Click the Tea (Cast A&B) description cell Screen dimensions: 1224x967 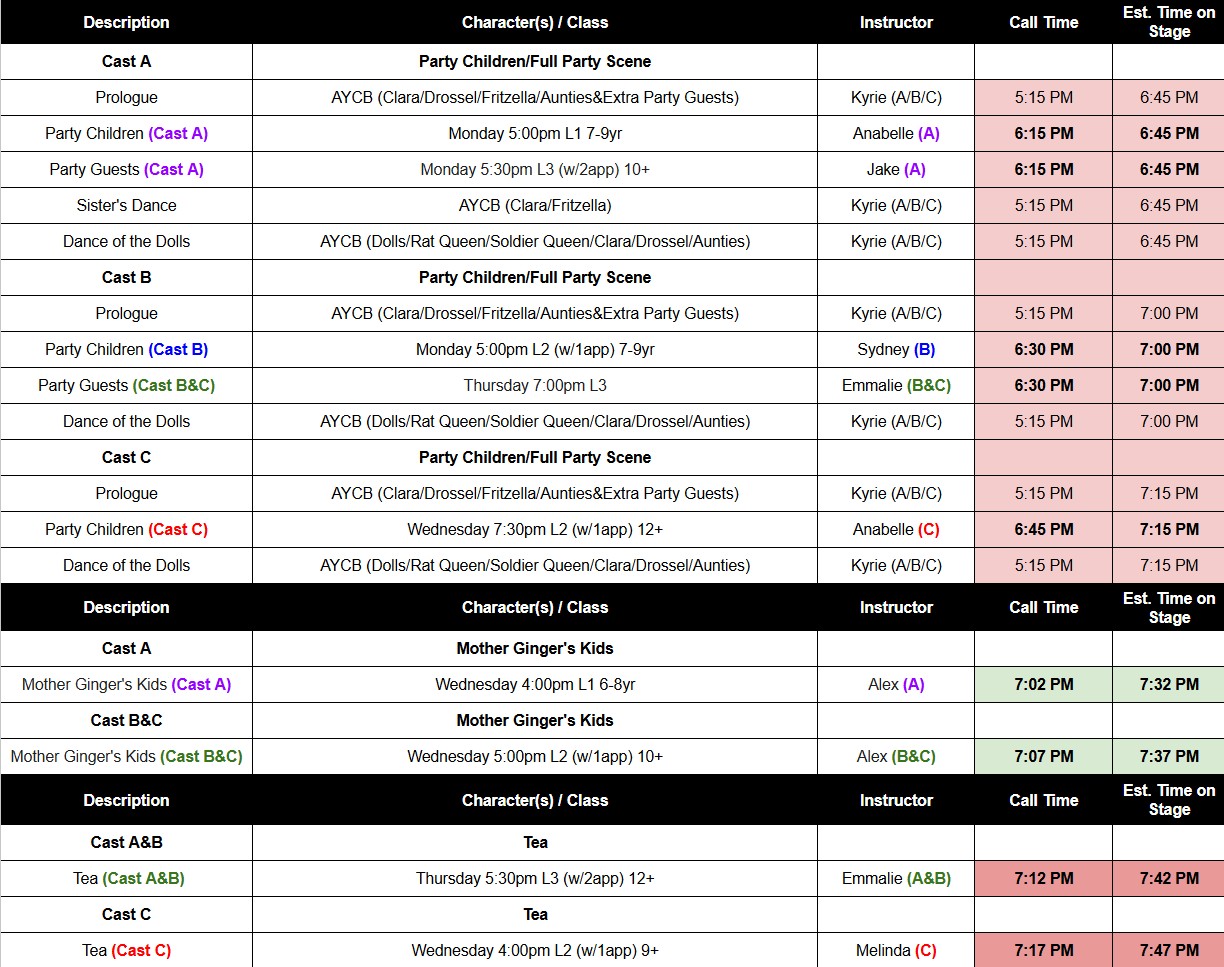coord(126,879)
